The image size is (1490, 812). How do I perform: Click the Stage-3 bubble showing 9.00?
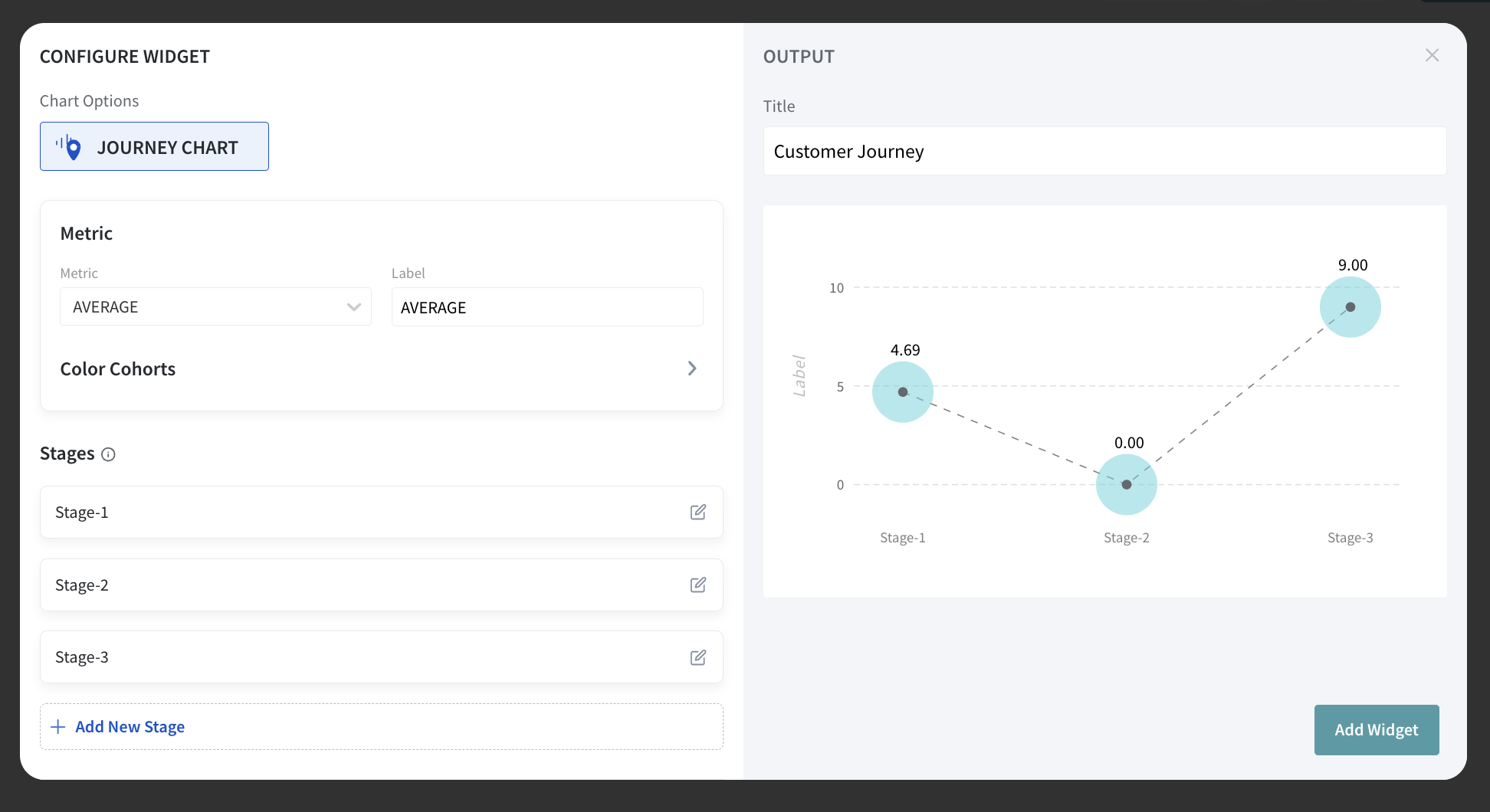click(x=1350, y=306)
